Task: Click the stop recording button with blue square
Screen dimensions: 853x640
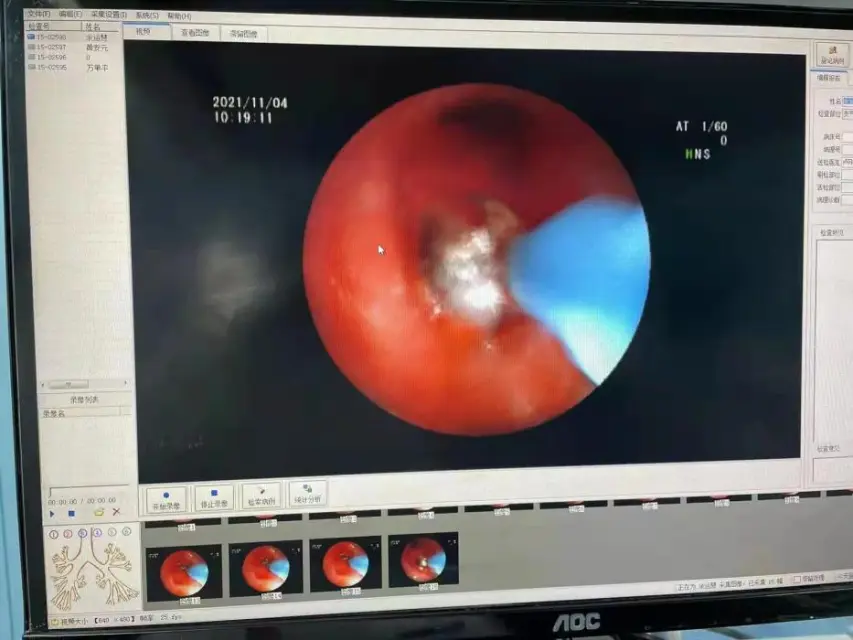Action: (214, 498)
